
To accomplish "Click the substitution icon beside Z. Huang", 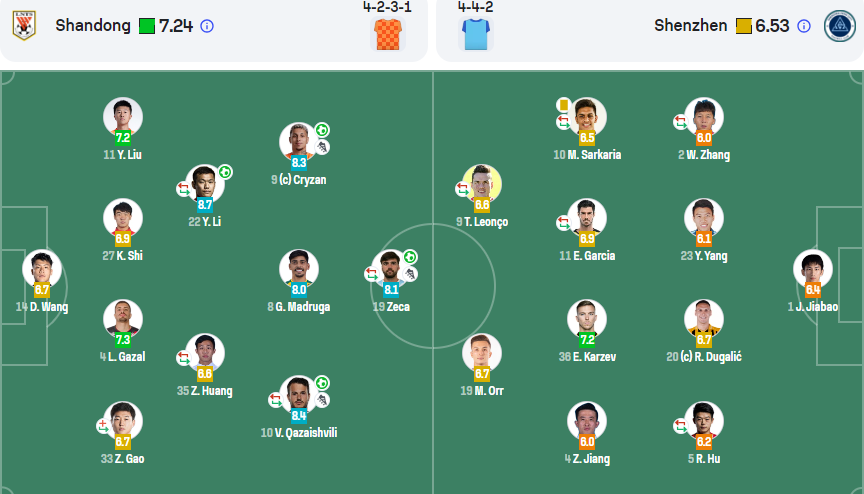I will pyautogui.click(x=183, y=357).
